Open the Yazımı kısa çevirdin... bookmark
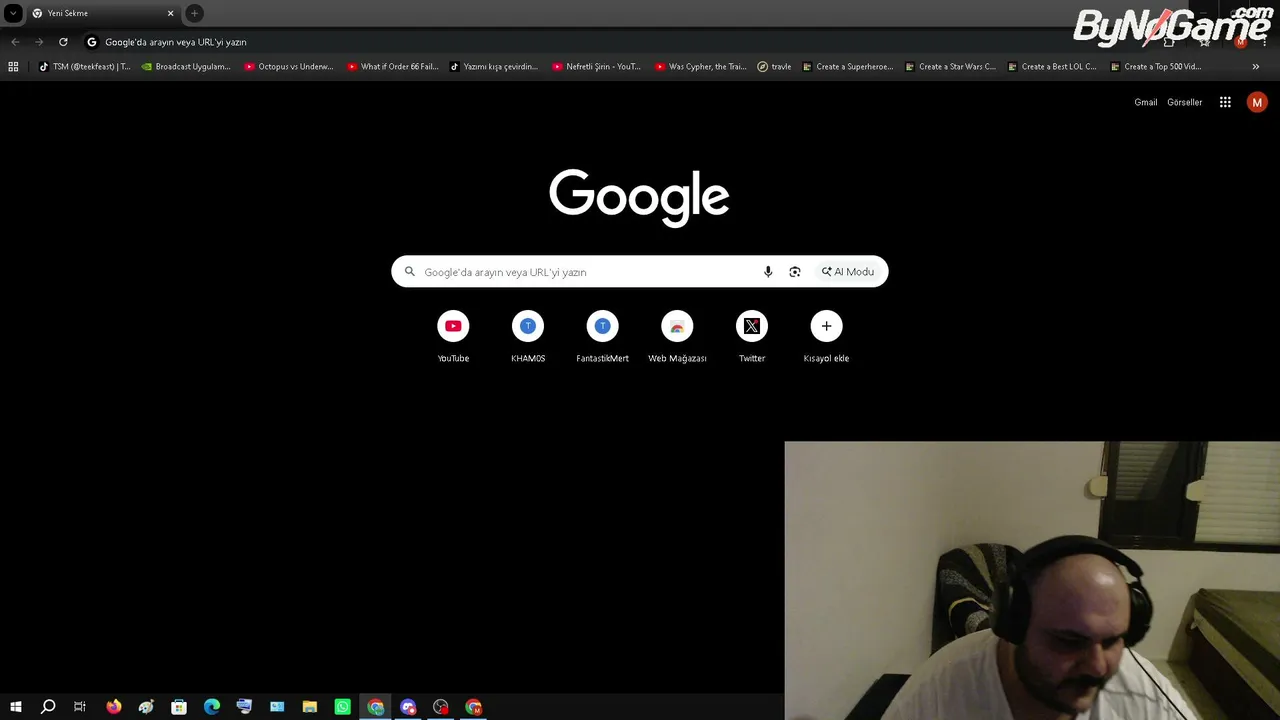Viewport: 1280px width, 720px height. coord(494,67)
